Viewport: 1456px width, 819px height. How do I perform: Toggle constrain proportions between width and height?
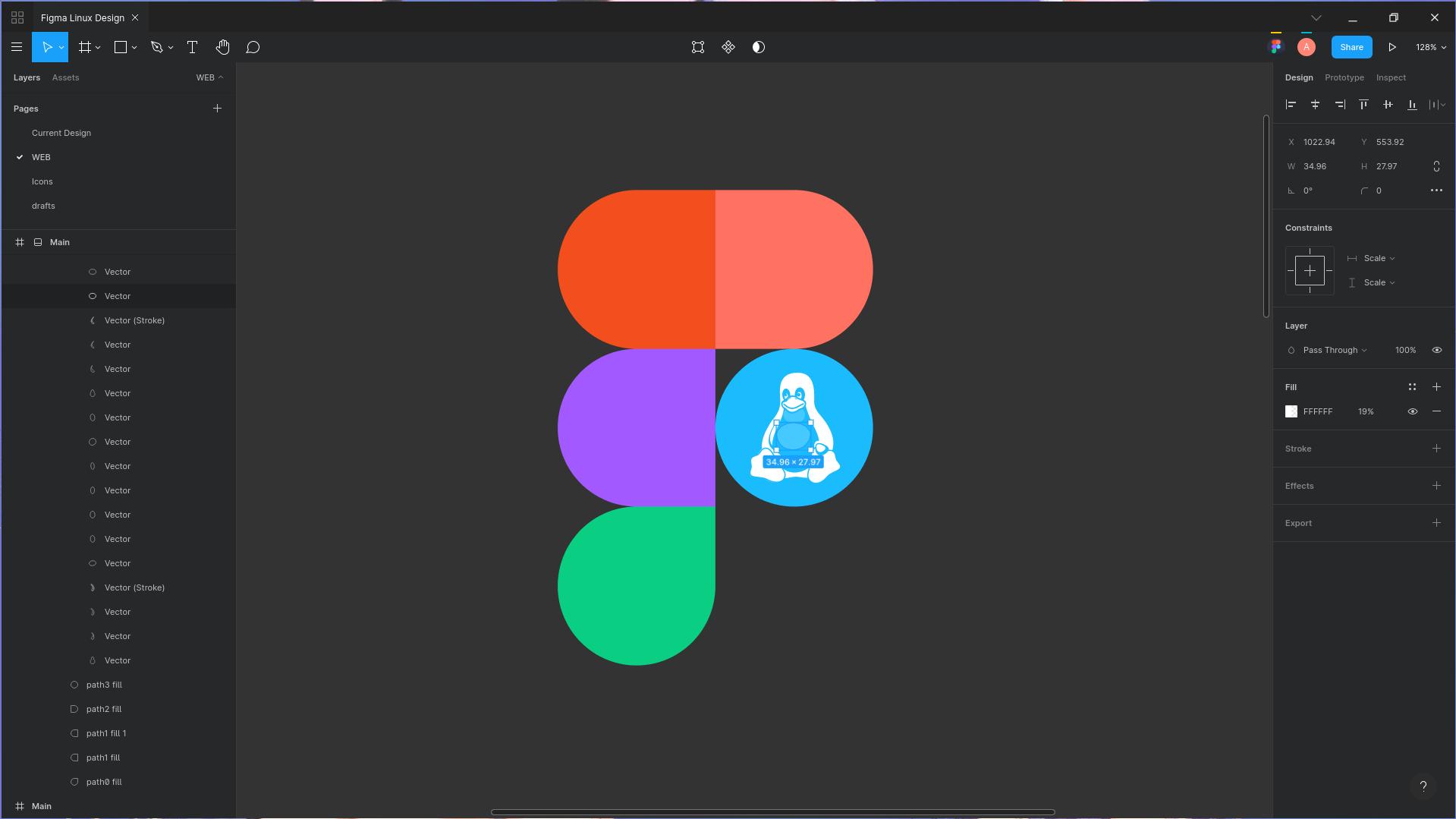1438,165
